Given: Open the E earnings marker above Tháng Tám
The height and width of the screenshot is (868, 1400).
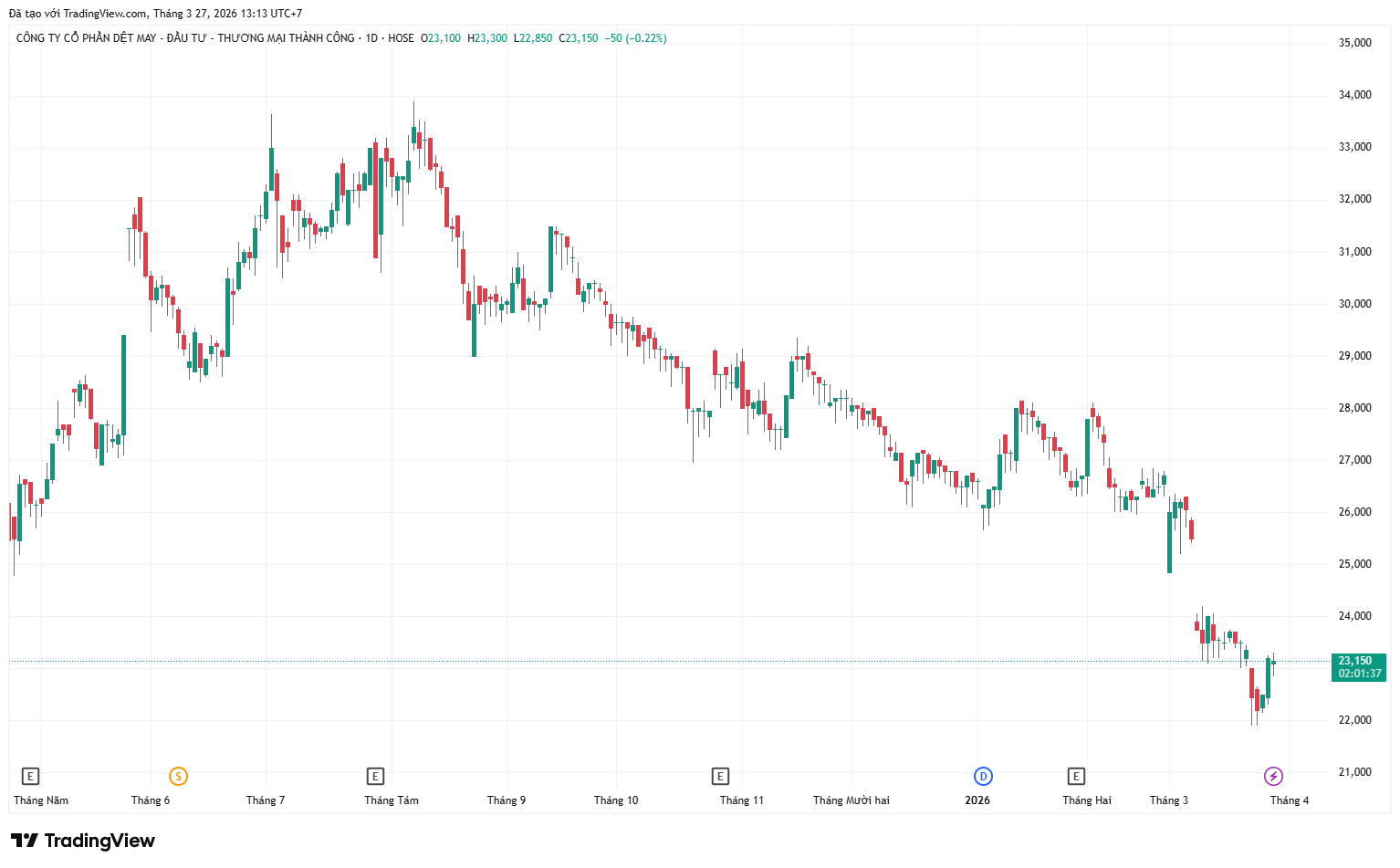Looking at the screenshot, I should [375, 776].
